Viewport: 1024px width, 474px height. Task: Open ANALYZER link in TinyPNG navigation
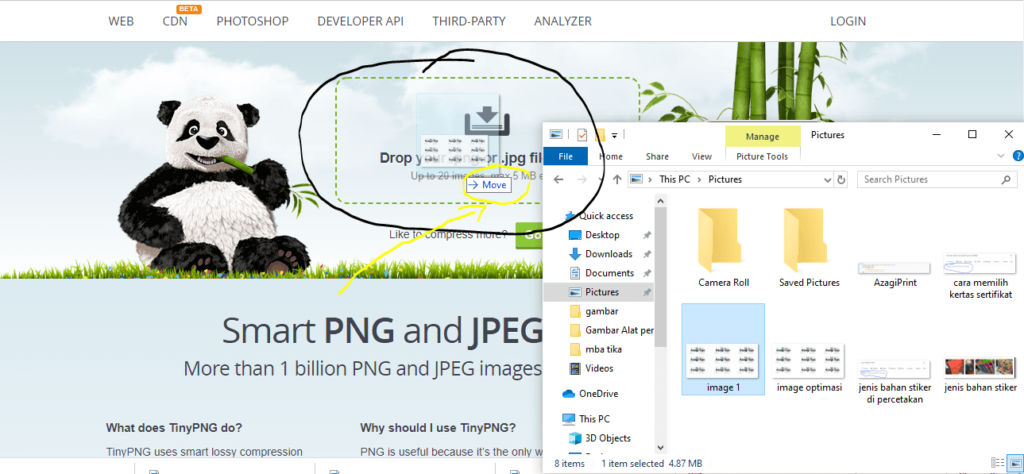[563, 21]
